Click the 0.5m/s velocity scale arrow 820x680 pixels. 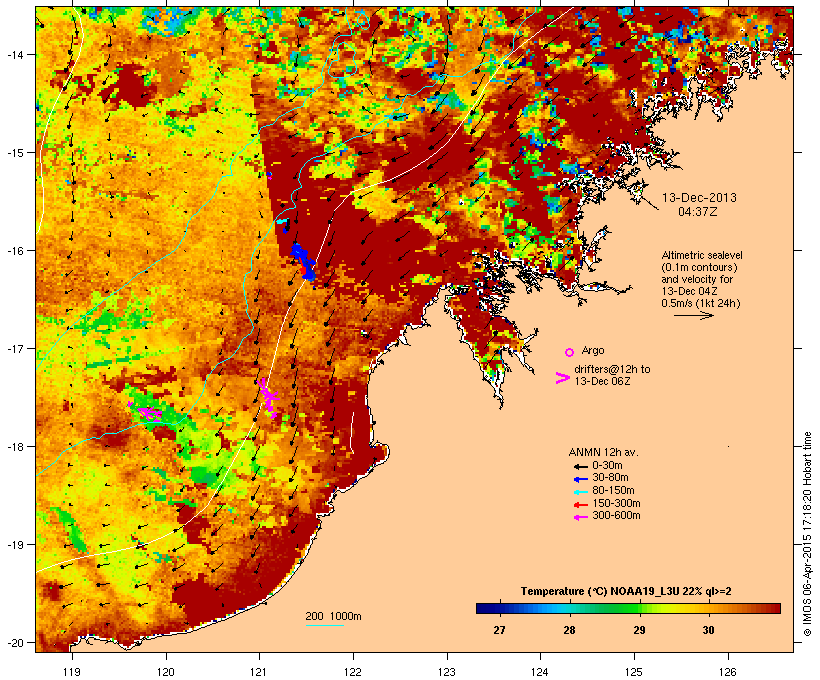pos(693,315)
